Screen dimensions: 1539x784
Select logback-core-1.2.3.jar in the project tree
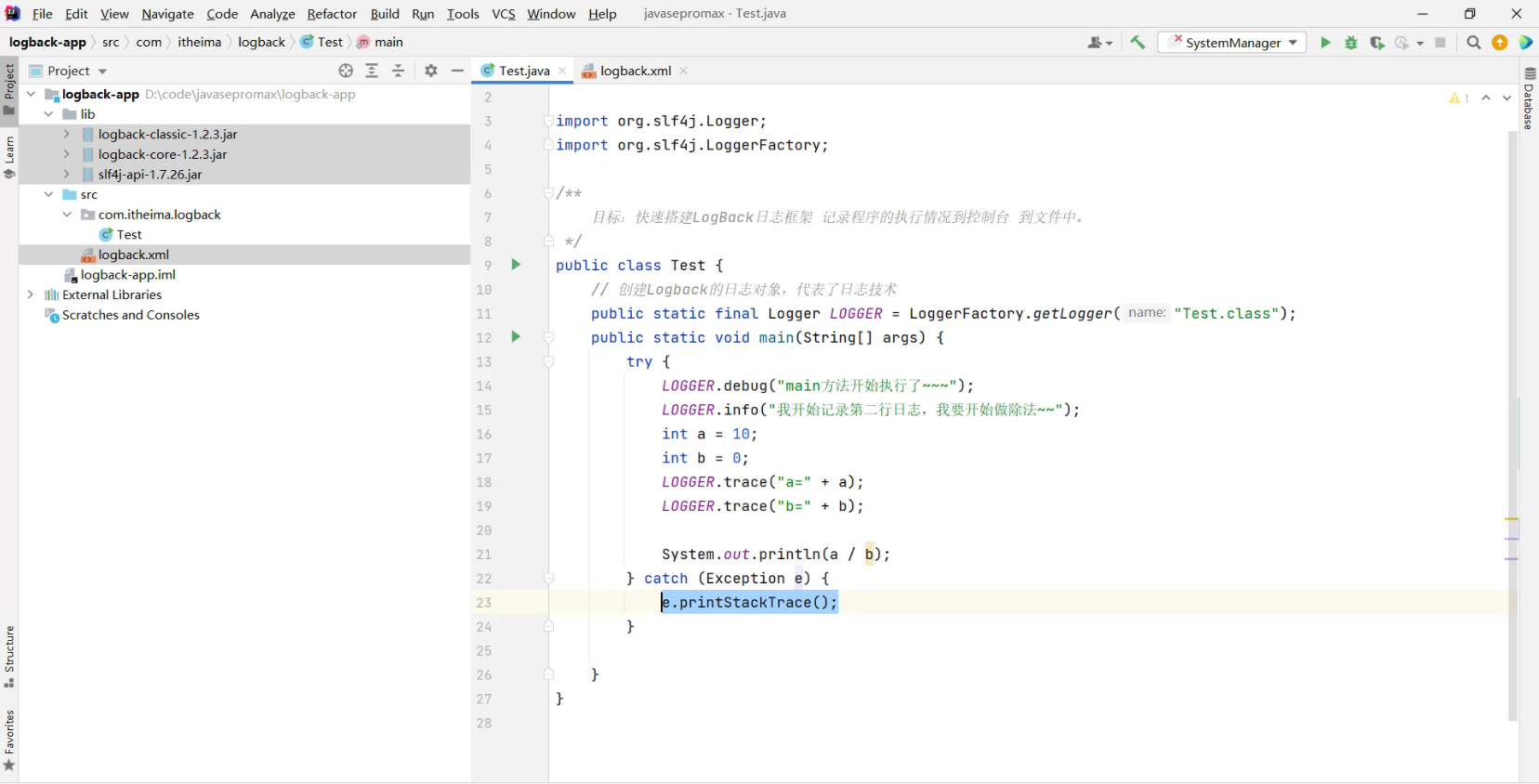point(163,154)
